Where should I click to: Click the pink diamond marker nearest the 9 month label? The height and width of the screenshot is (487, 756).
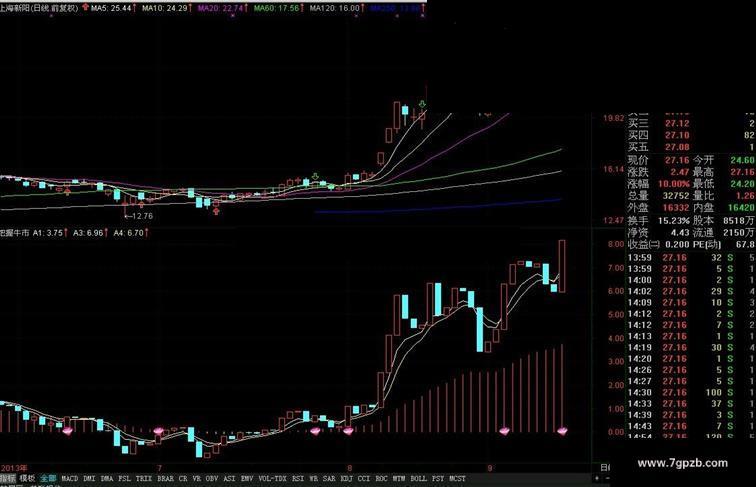tap(504, 431)
